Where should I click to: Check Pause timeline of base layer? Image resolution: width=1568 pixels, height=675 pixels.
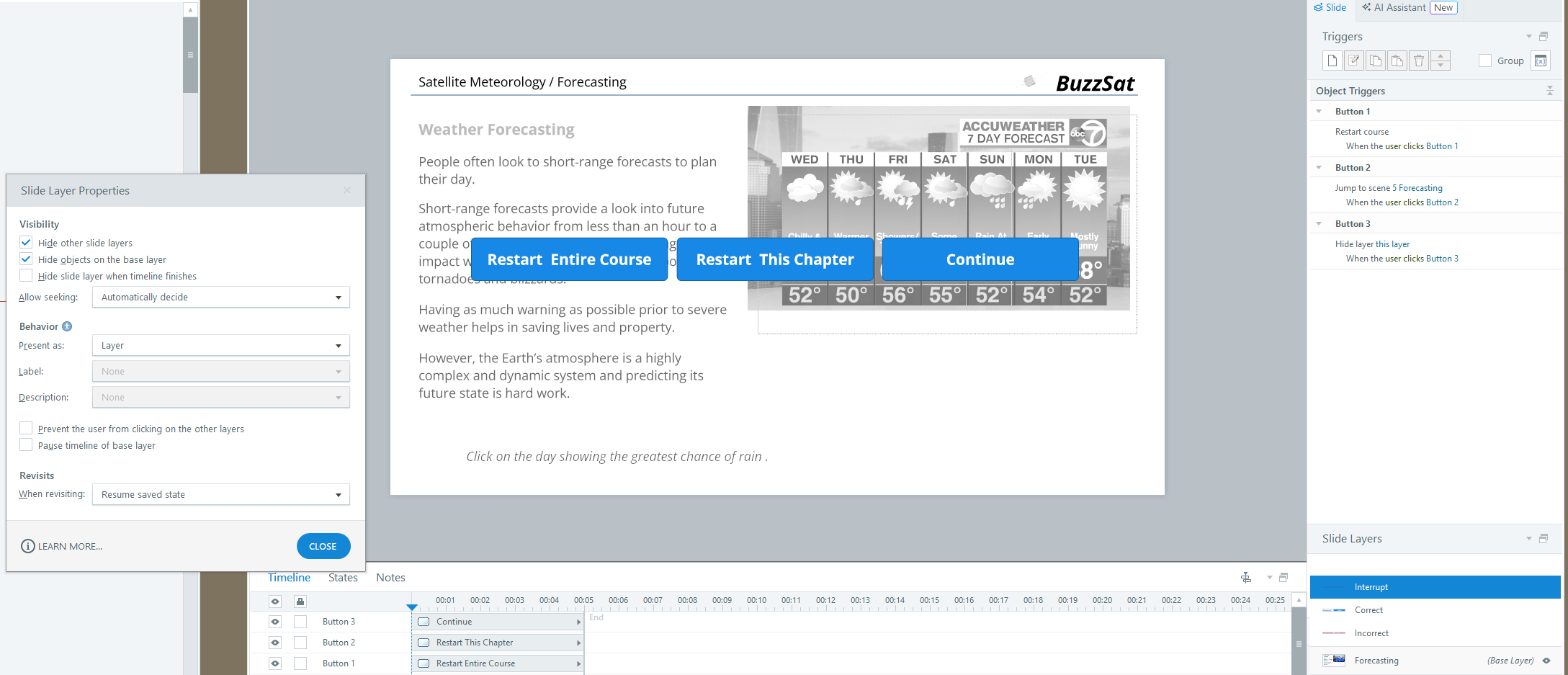coord(26,445)
